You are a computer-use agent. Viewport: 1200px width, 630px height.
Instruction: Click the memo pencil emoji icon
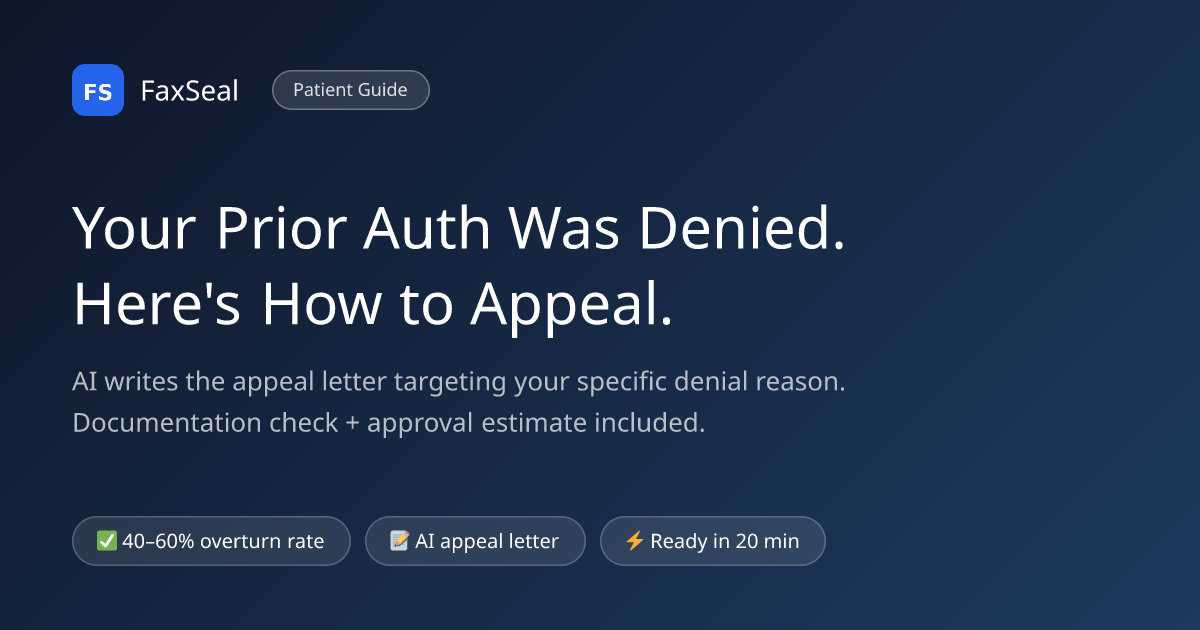(x=400, y=541)
